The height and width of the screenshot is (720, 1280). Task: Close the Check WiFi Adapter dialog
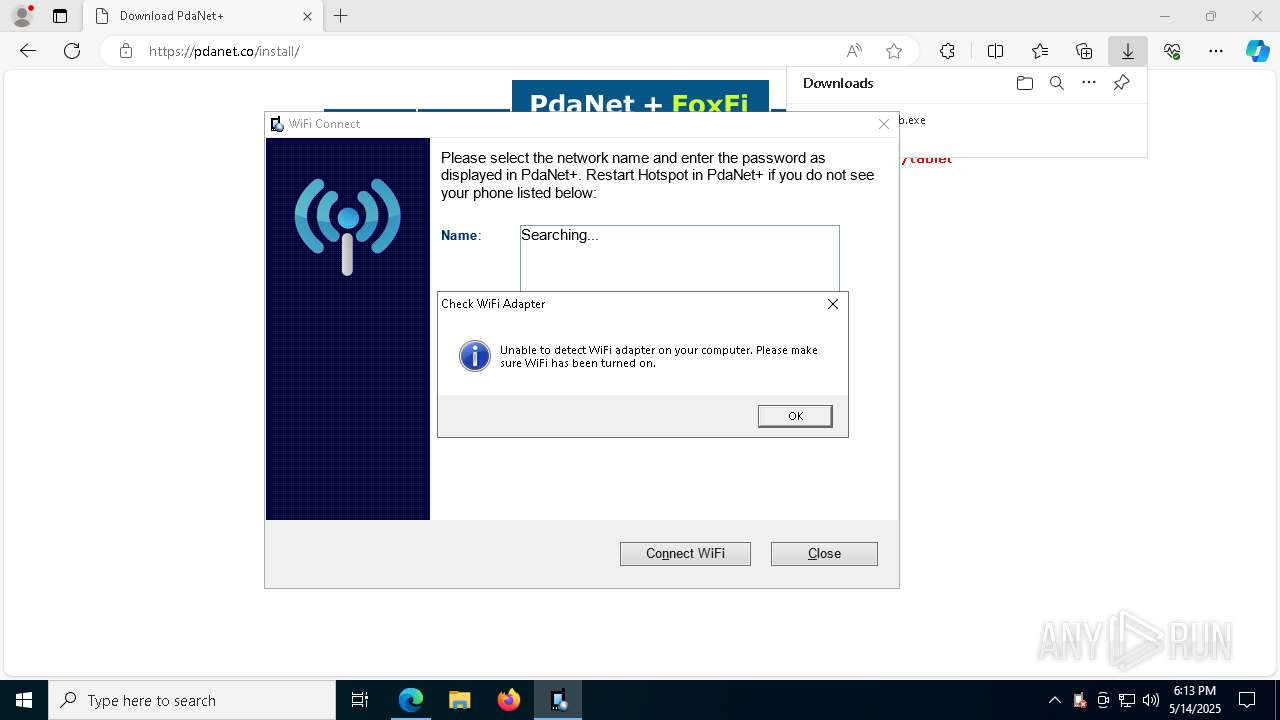pyautogui.click(x=832, y=304)
